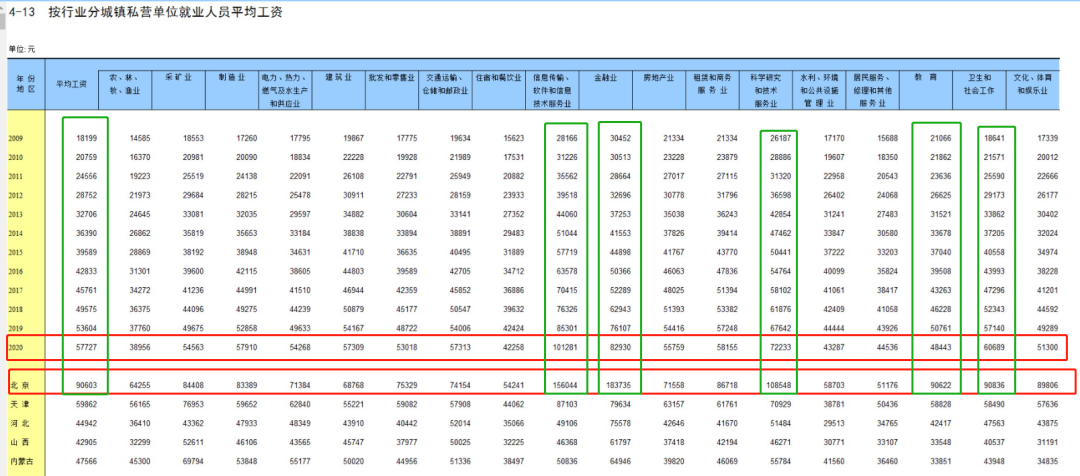Viewport: 1080px width, 476px height.
Task: Select the 房地产业 column header
Action: coord(659,79)
